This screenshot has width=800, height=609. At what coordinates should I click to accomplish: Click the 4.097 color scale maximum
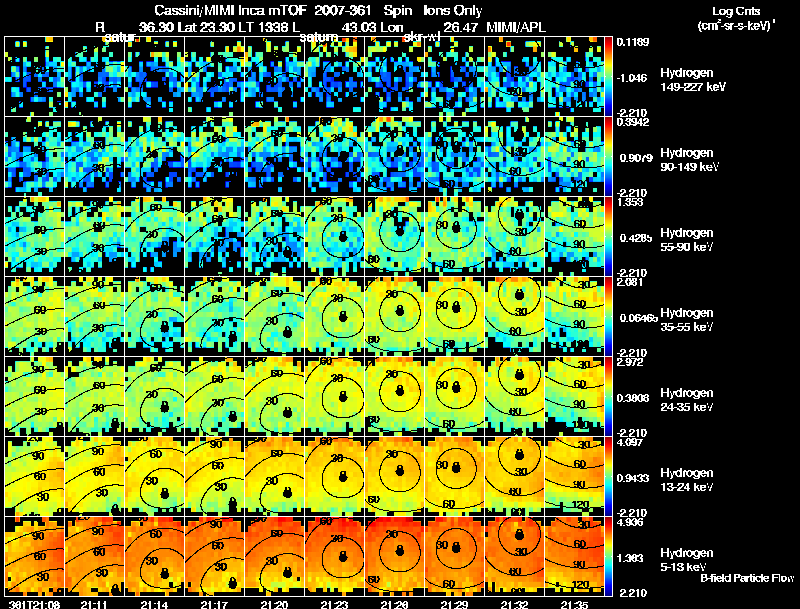(630, 442)
